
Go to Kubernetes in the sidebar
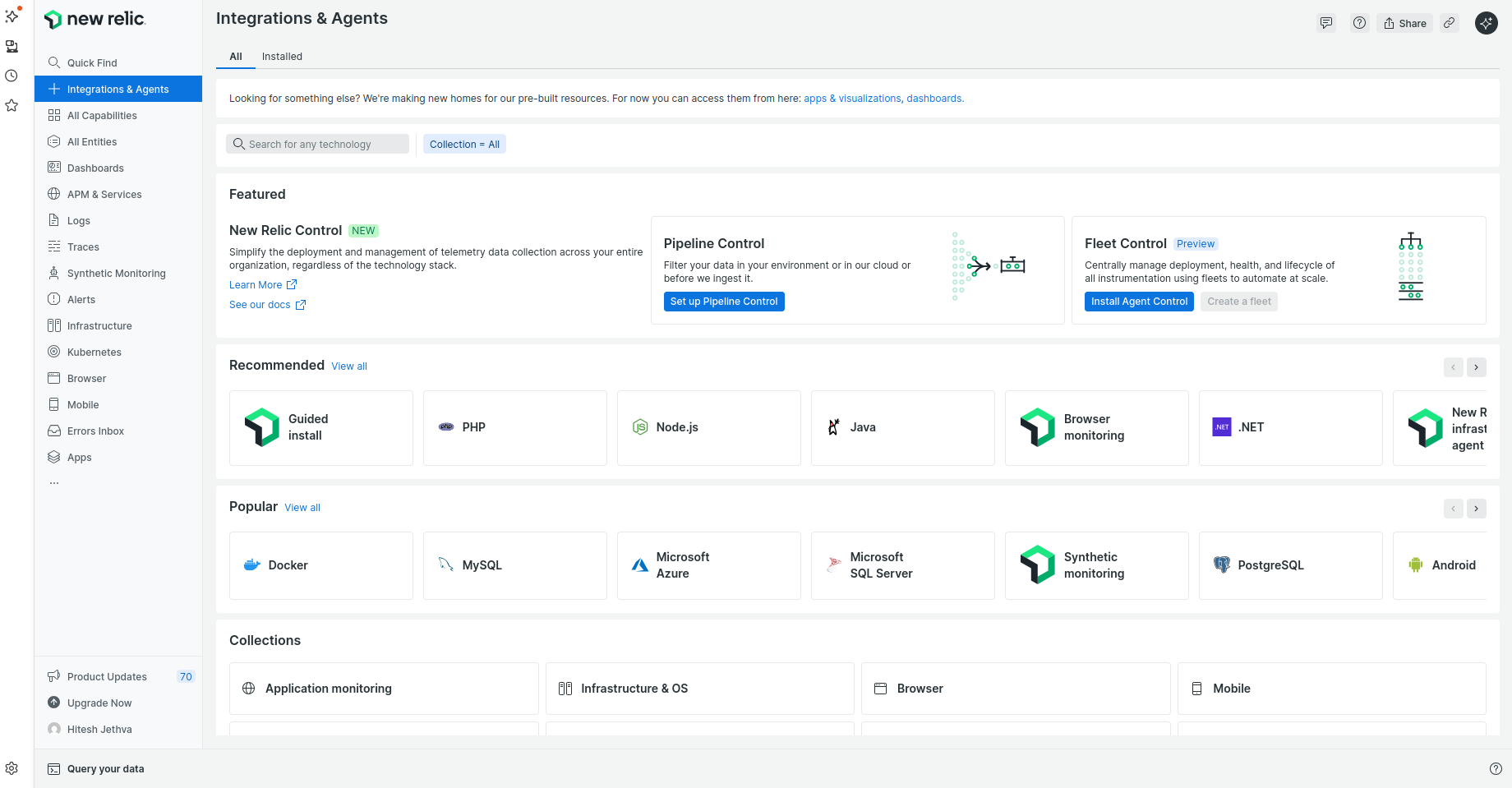(x=94, y=352)
